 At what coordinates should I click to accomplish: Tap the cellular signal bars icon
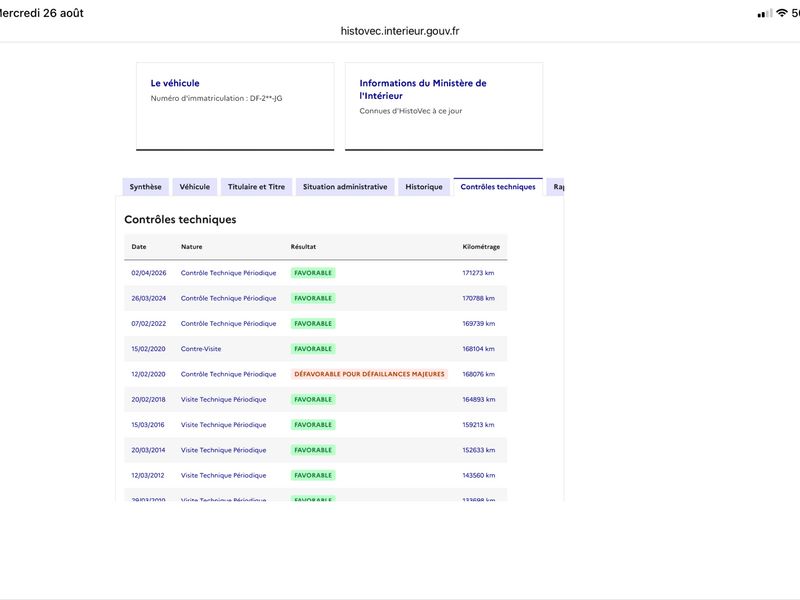pyautogui.click(x=765, y=14)
